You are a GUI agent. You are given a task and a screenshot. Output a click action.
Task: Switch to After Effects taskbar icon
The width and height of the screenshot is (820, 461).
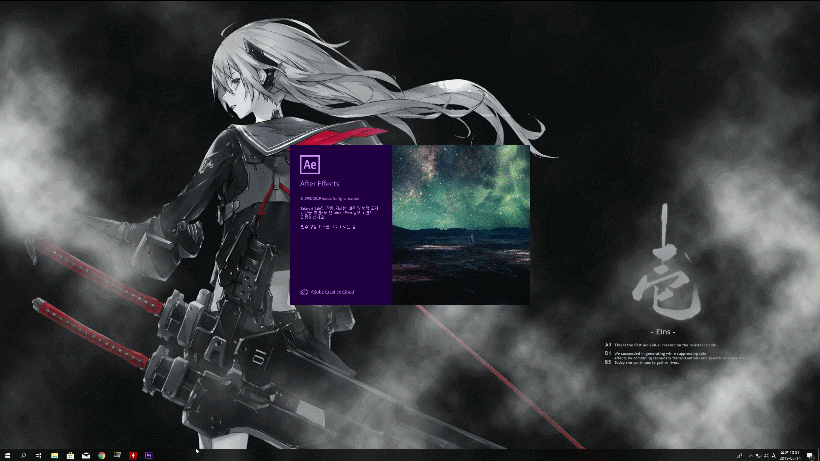[x=149, y=455]
